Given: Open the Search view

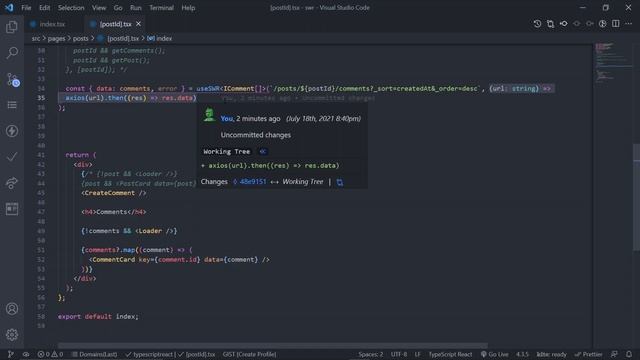Looking at the screenshot, I should [12, 53].
